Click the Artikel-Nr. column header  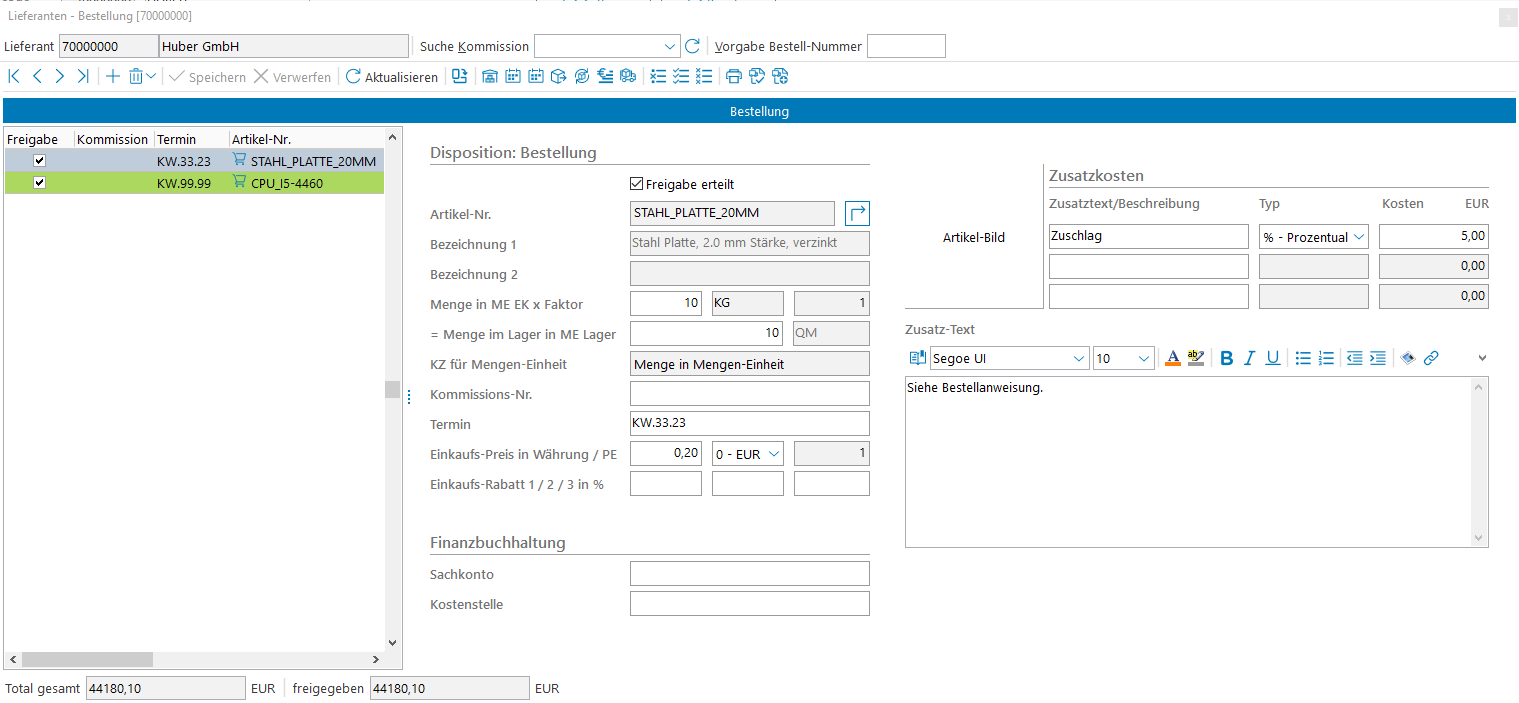point(262,140)
